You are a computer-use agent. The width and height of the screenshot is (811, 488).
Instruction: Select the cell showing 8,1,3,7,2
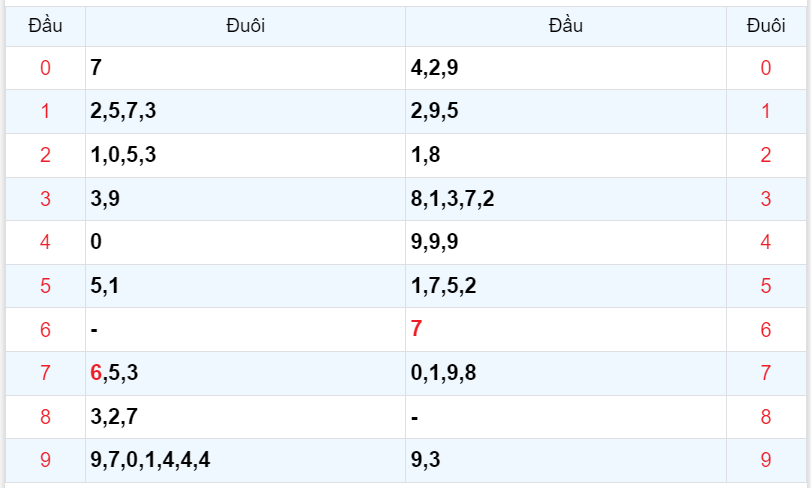tap(452, 199)
